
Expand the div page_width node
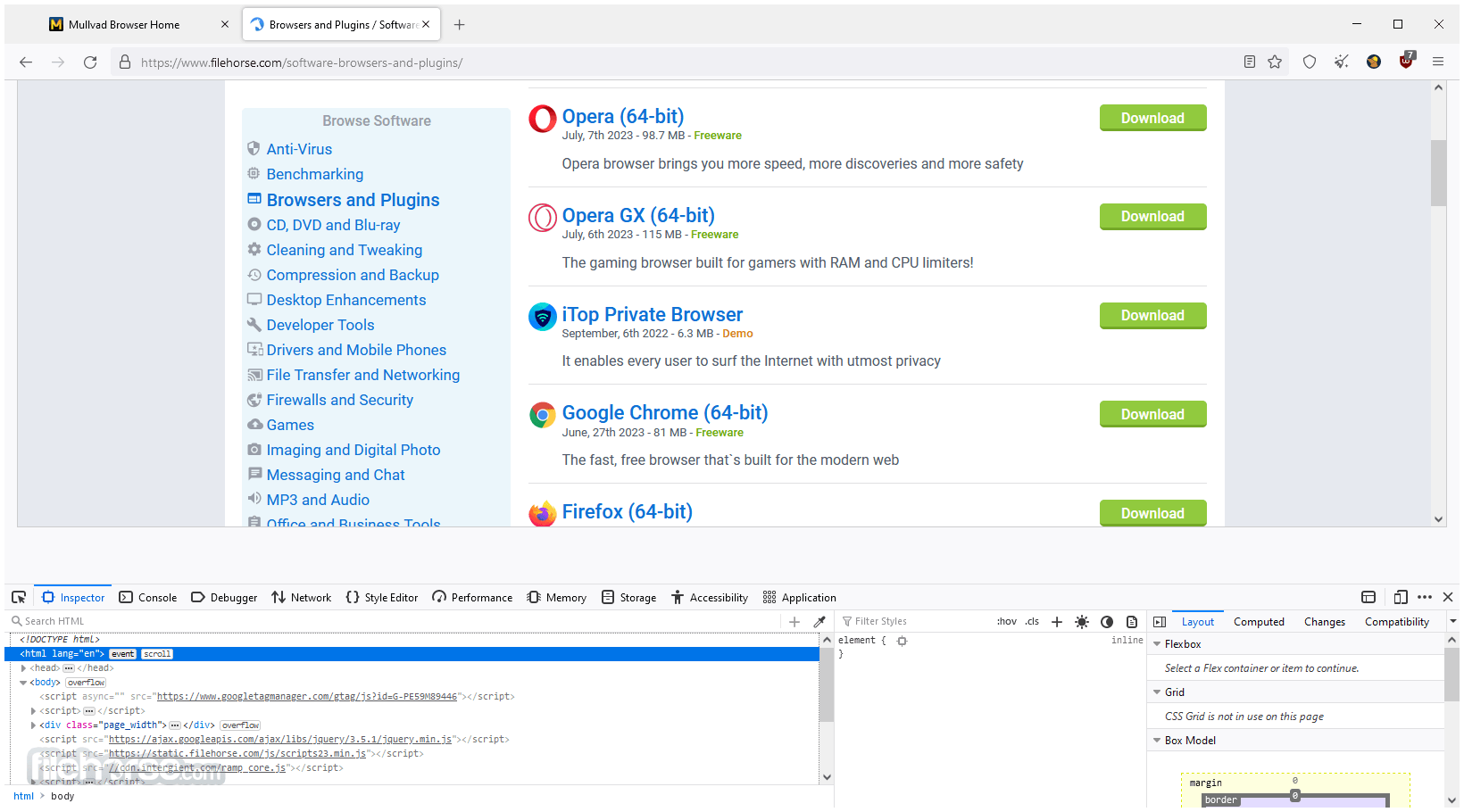pyautogui.click(x=34, y=725)
